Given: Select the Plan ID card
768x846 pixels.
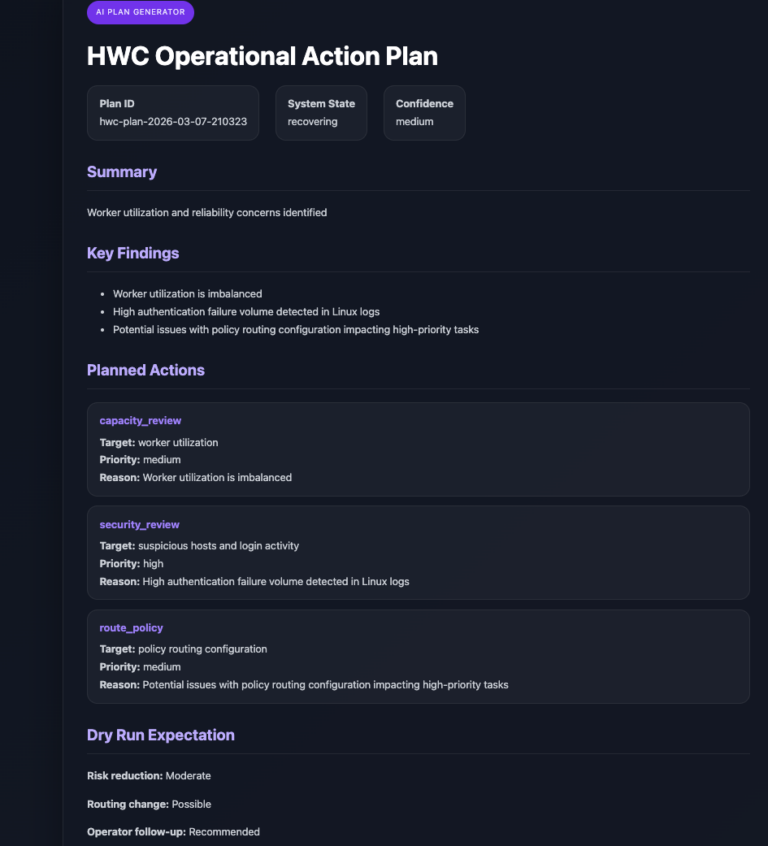Looking at the screenshot, I should [173, 112].
